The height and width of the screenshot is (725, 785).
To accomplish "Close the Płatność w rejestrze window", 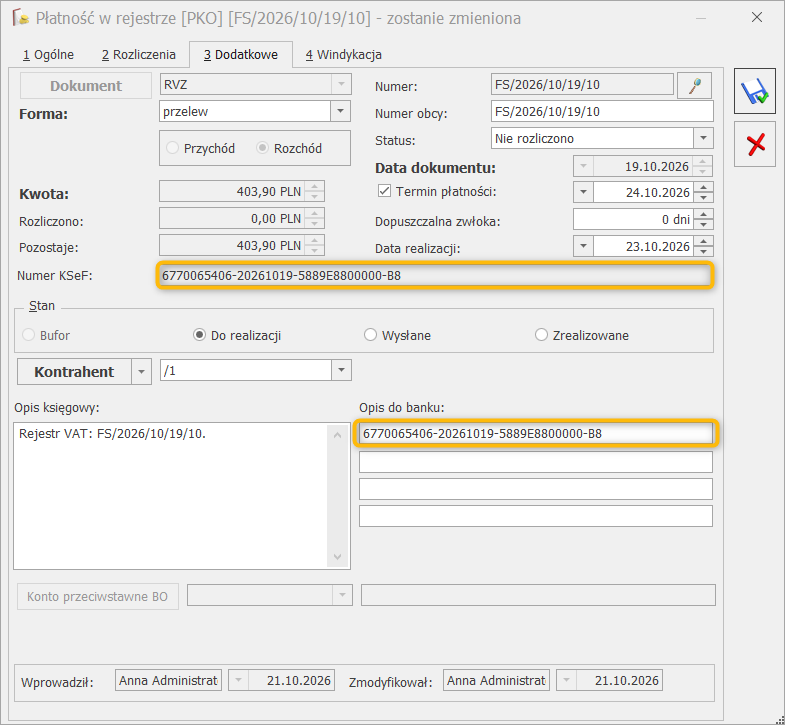I will coord(756,18).
